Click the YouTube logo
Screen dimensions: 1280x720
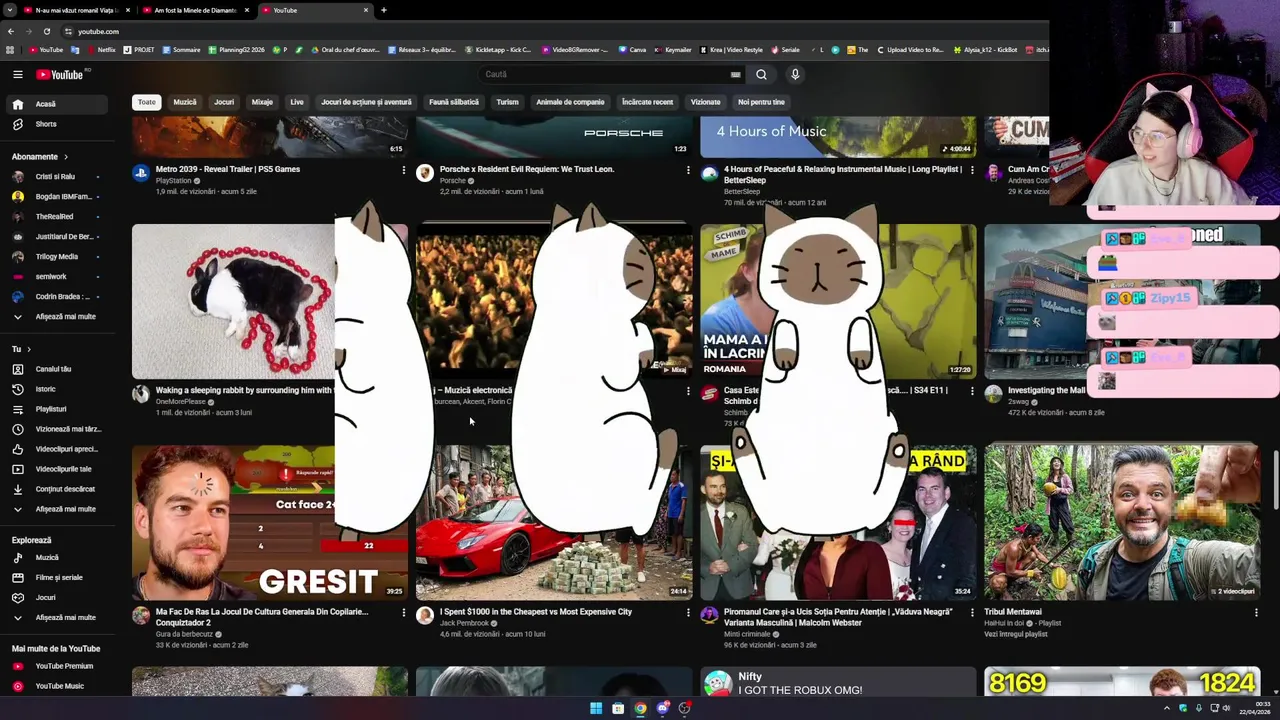point(60,74)
